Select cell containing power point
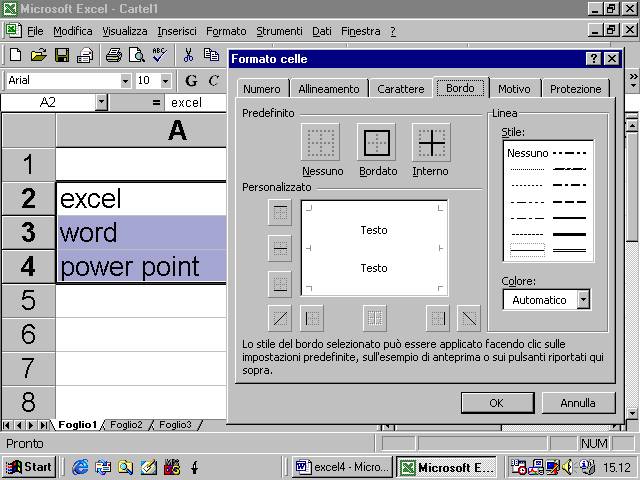The height and width of the screenshot is (480, 640). (141, 267)
